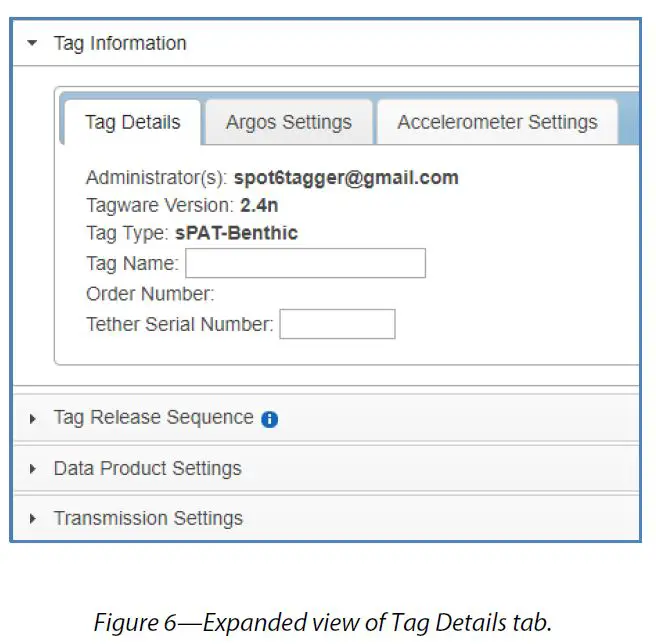The image size is (656, 644).
Task: Open the Accelerometer Settings tab
Action: [x=497, y=123]
